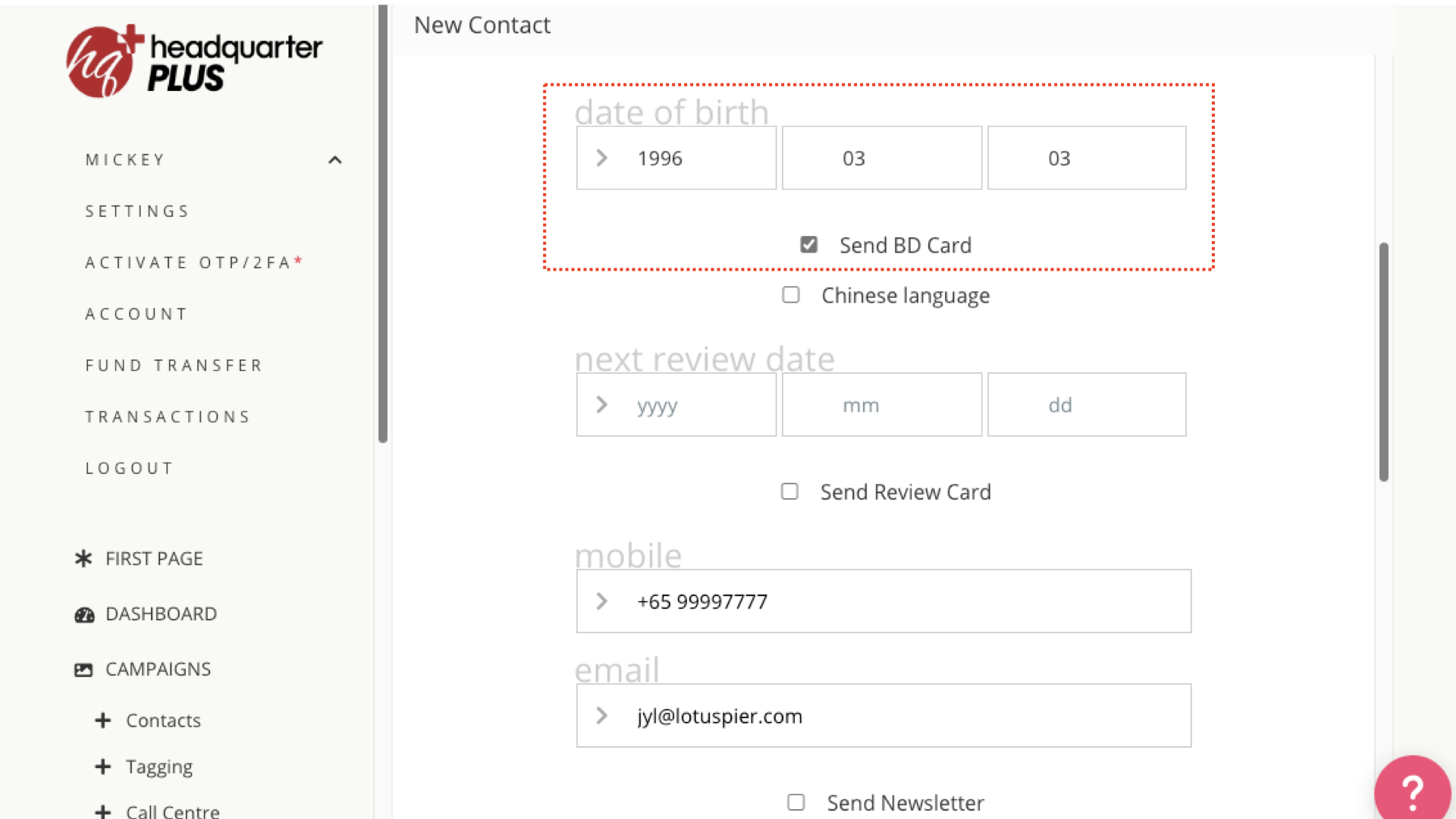Click chevron arrow in email field
This screenshot has width=1456, height=819.
[x=602, y=716]
